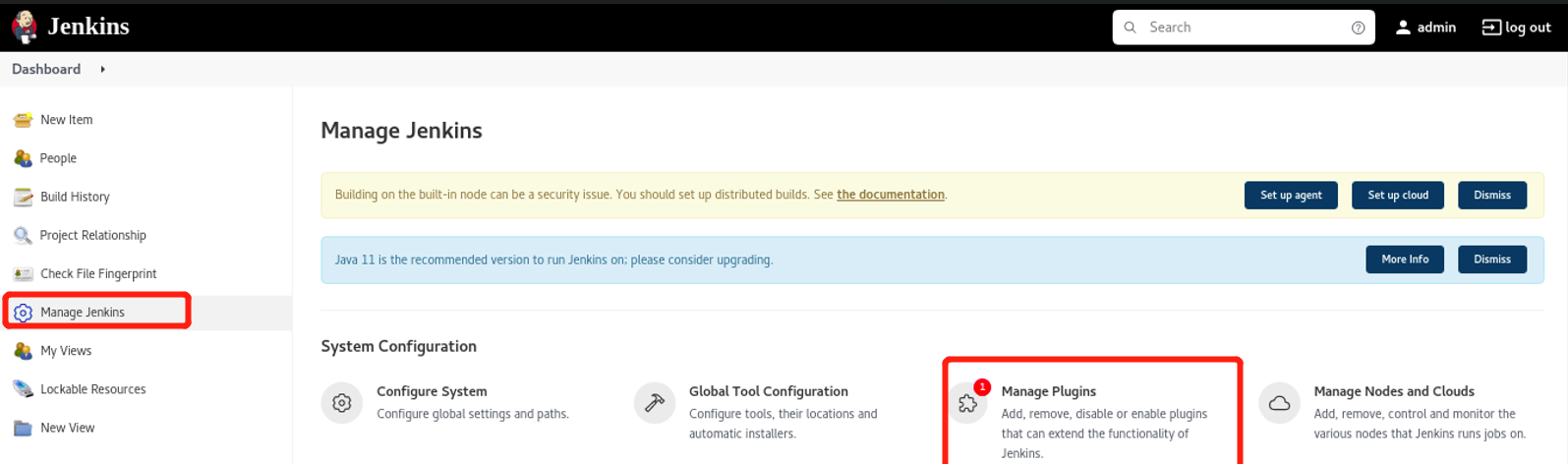Click the 'System Configuration' section heading
Screen dimensions: 1568x464
coord(398,346)
